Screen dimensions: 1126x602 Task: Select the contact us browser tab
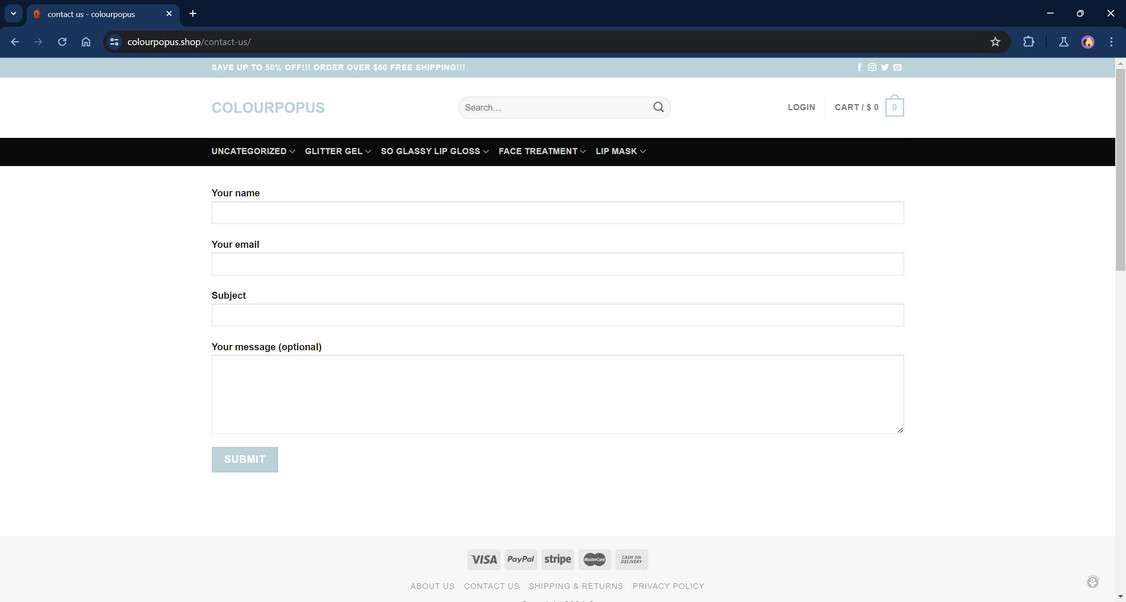[103, 14]
